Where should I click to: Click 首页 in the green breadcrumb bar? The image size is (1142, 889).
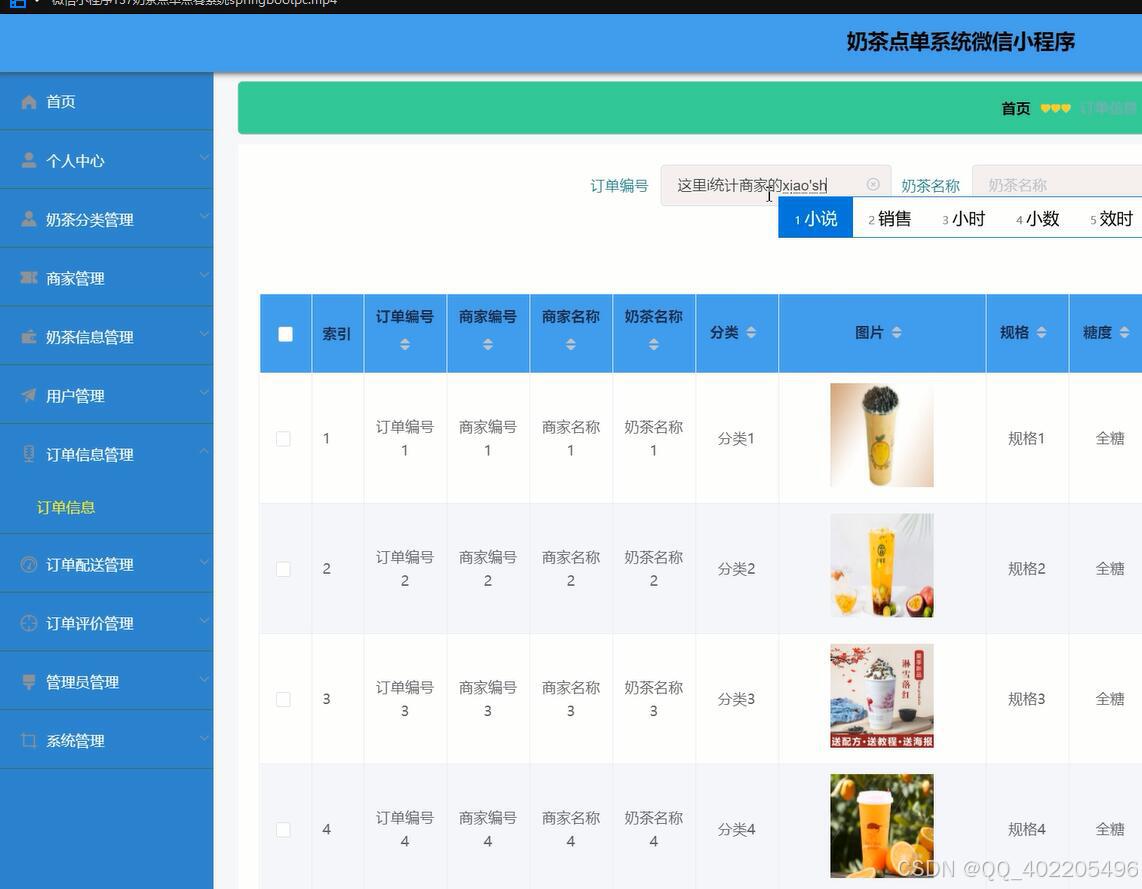pyautogui.click(x=1014, y=107)
